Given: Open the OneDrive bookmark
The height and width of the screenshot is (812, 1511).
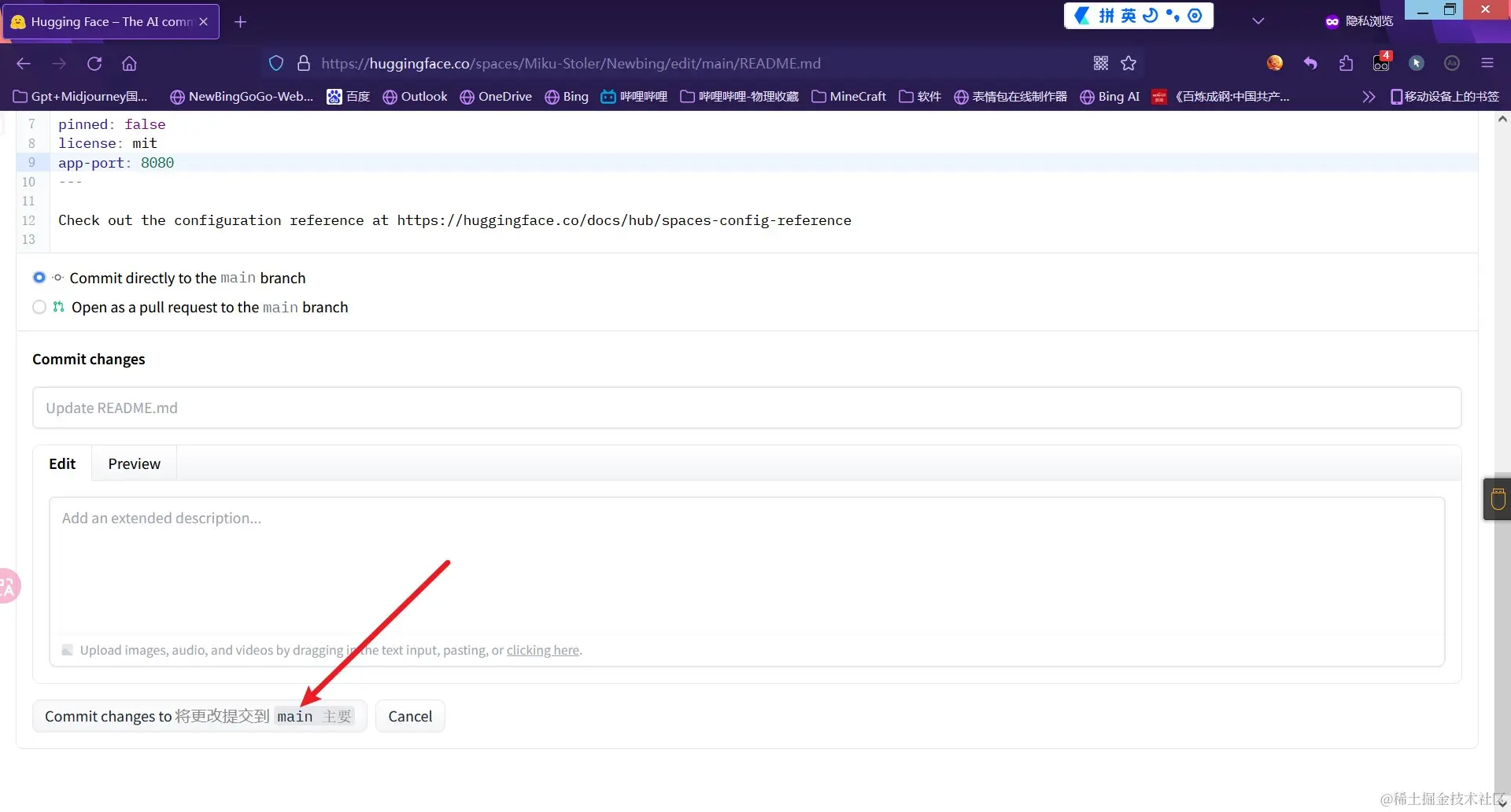Looking at the screenshot, I should point(496,97).
